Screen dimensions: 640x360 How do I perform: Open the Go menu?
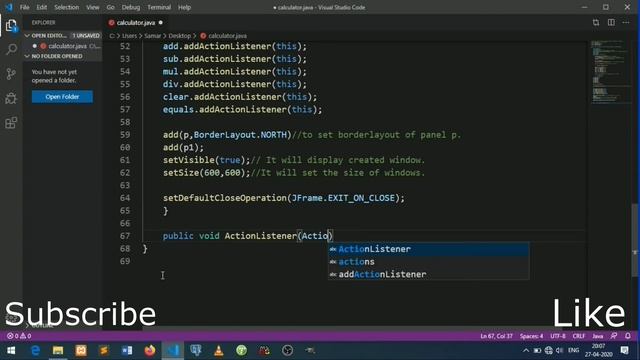110,7
